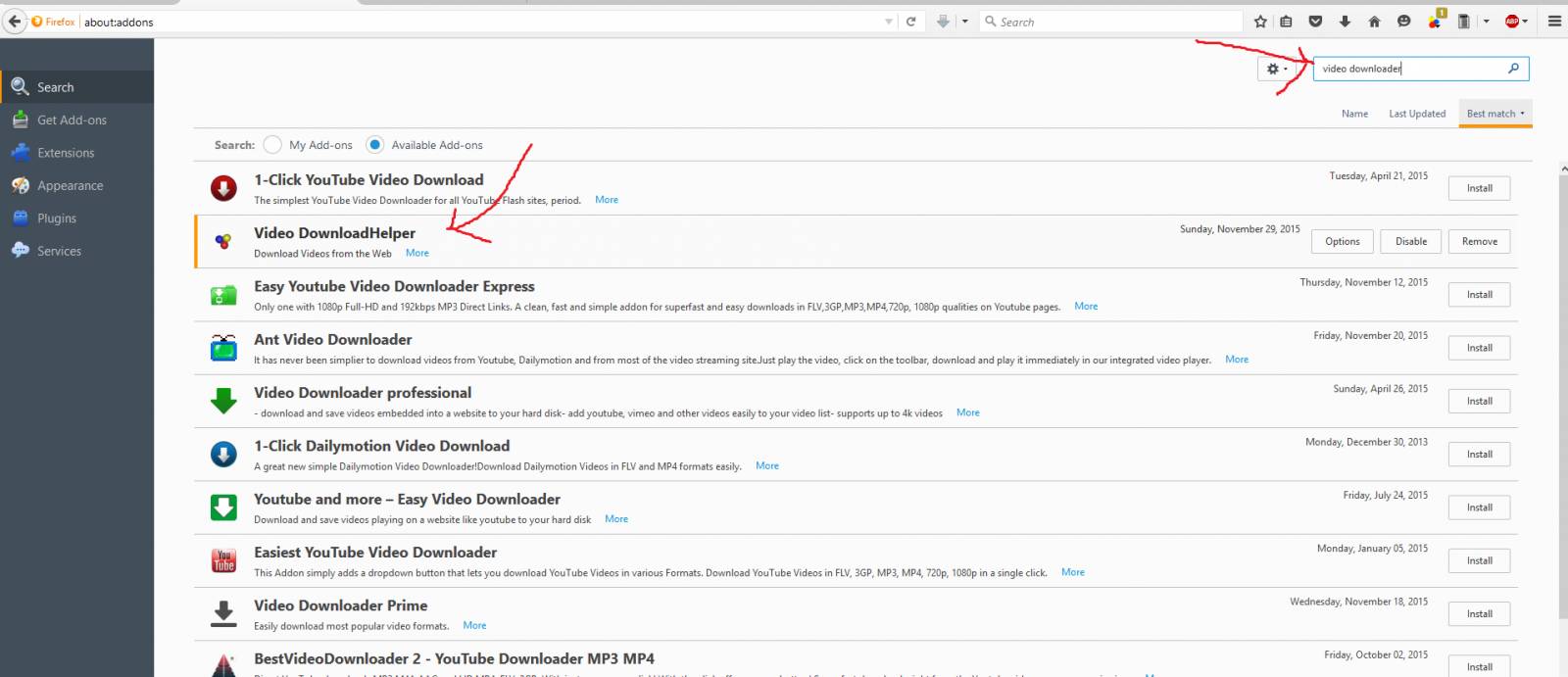Install 1-Click YouTube Video Download

[x=1479, y=188]
